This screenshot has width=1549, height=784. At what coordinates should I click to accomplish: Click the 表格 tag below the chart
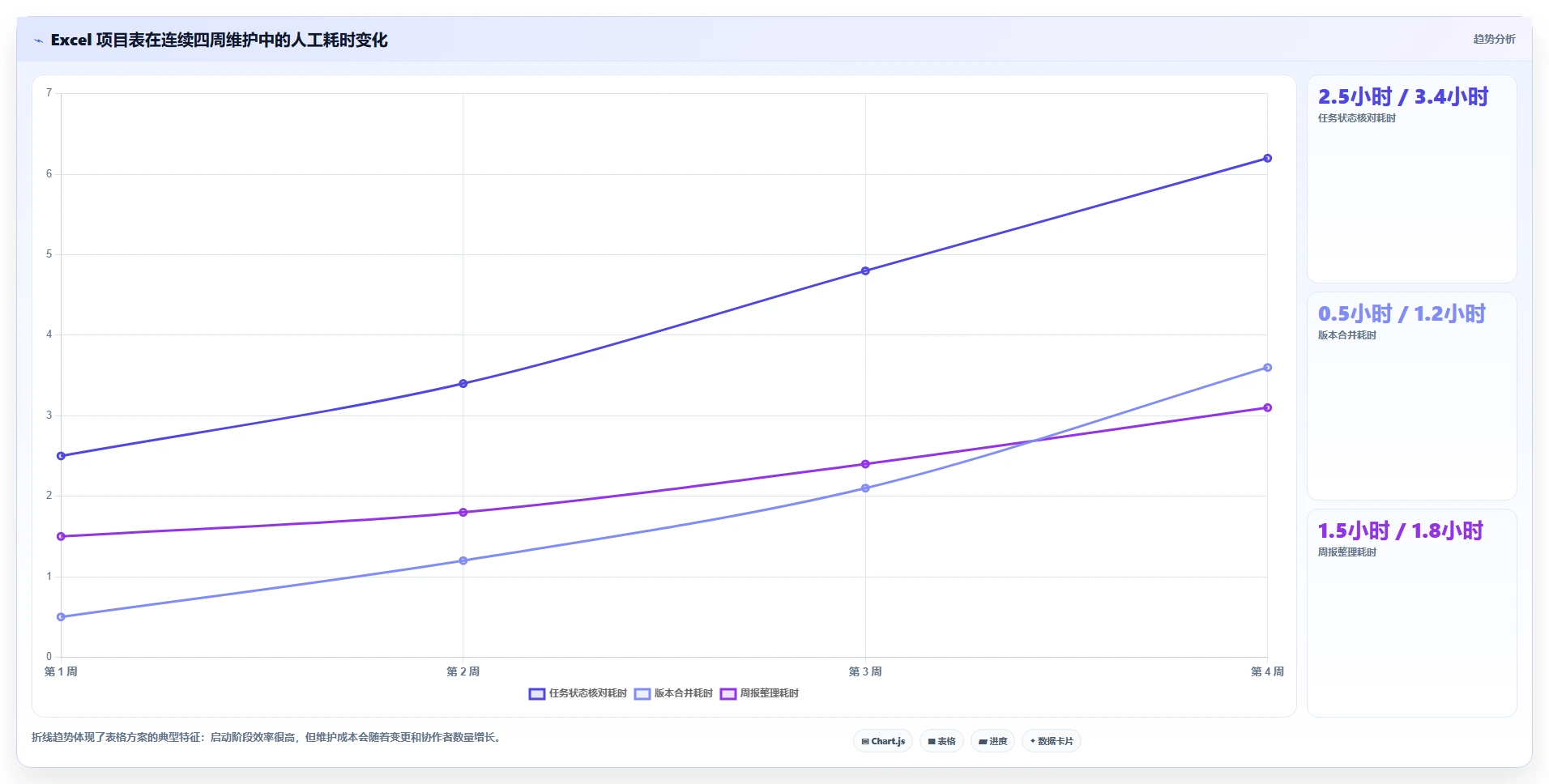click(941, 741)
